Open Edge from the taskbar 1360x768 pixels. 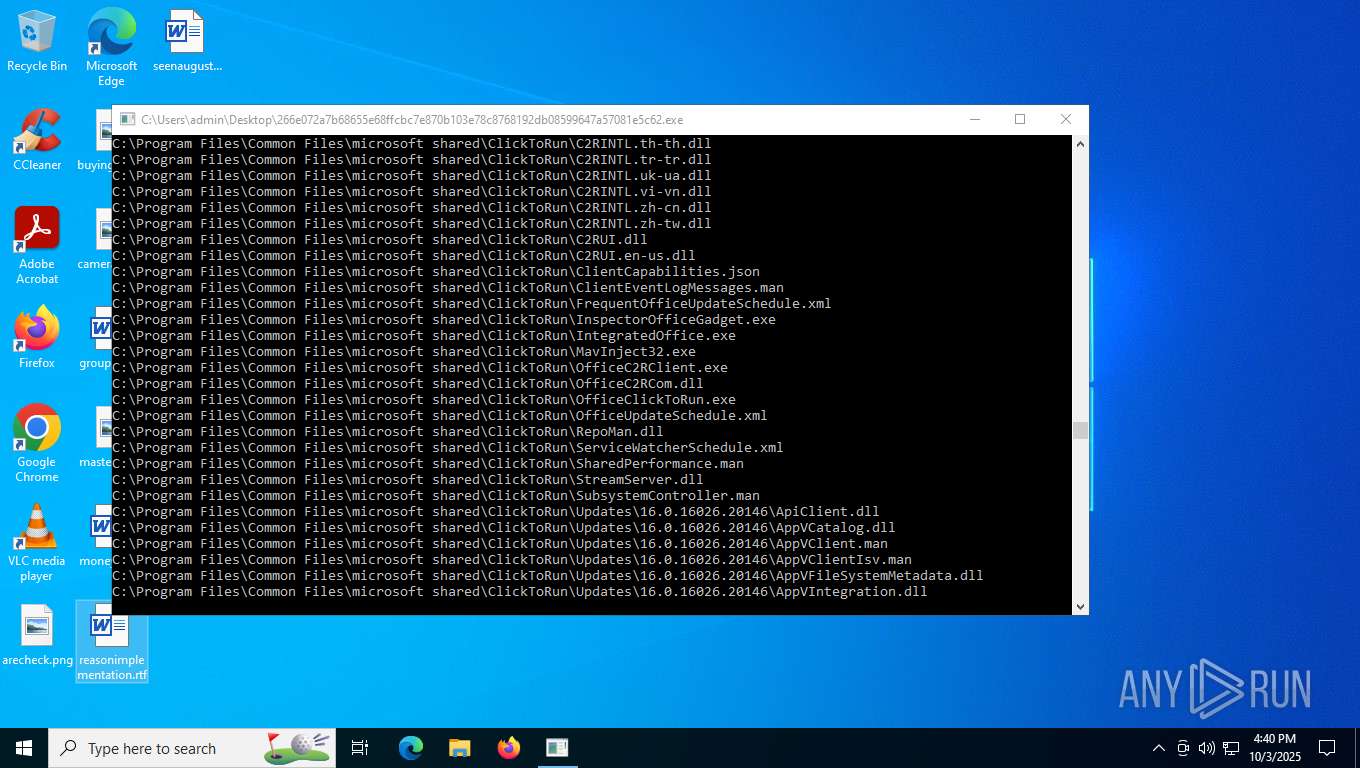pyautogui.click(x=411, y=748)
